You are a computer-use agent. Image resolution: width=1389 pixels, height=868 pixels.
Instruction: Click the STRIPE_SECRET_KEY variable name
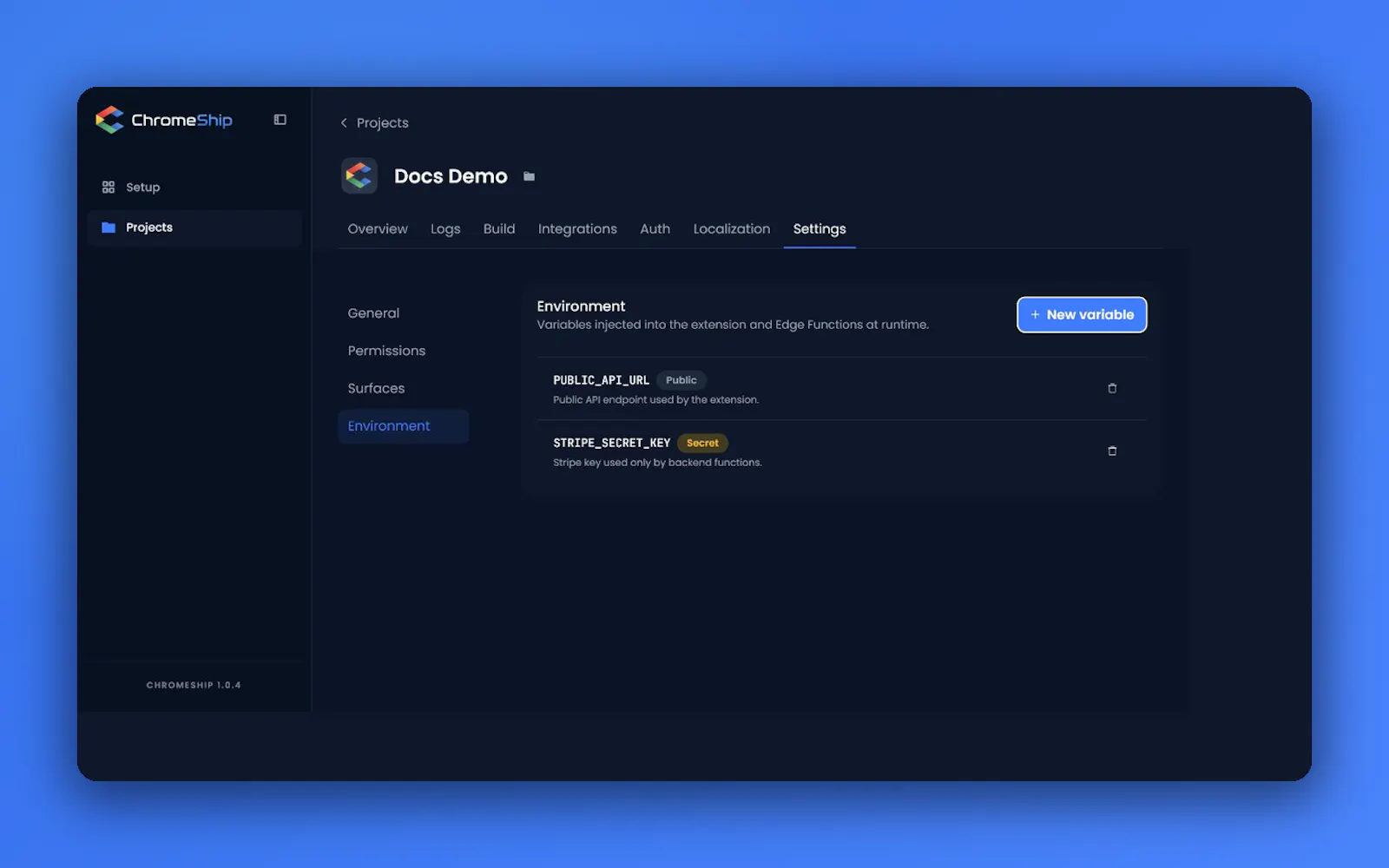pyautogui.click(x=611, y=443)
